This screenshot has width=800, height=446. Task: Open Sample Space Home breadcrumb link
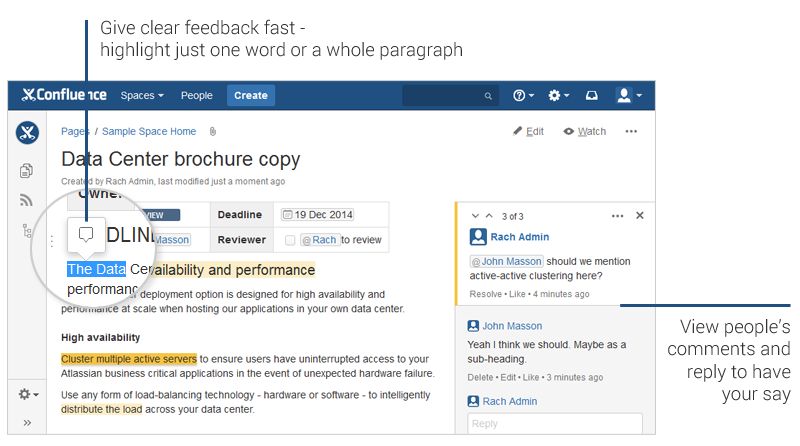tap(149, 131)
